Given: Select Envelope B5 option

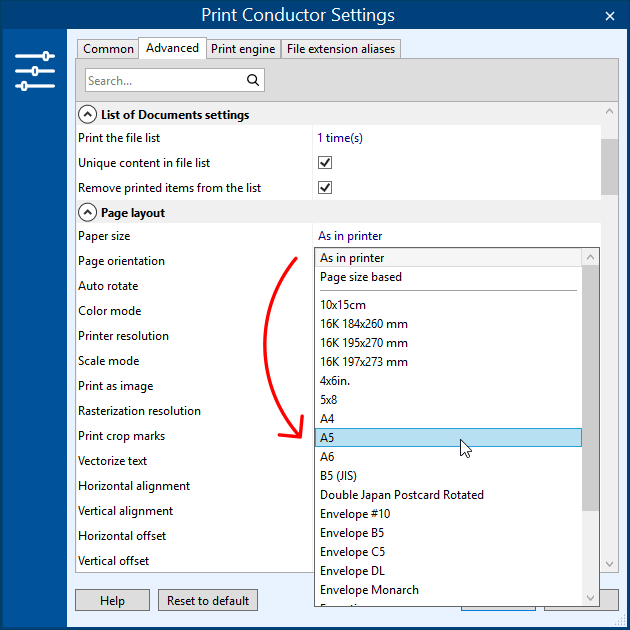Looking at the screenshot, I should [448, 533].
